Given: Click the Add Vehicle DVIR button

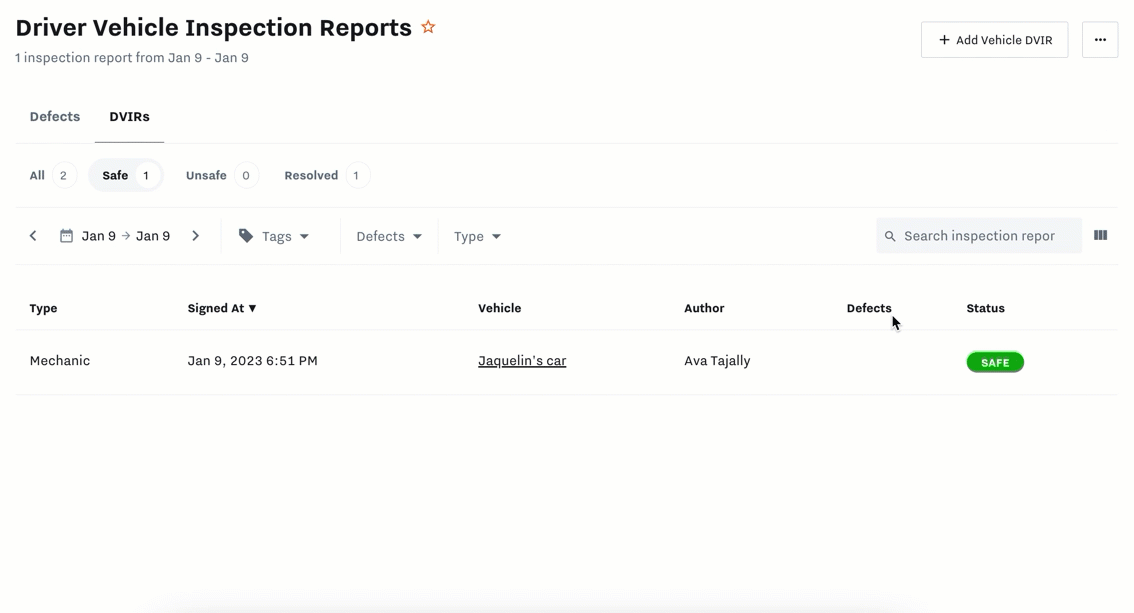Looking at the screenshot, I should [x=994, y=40].
